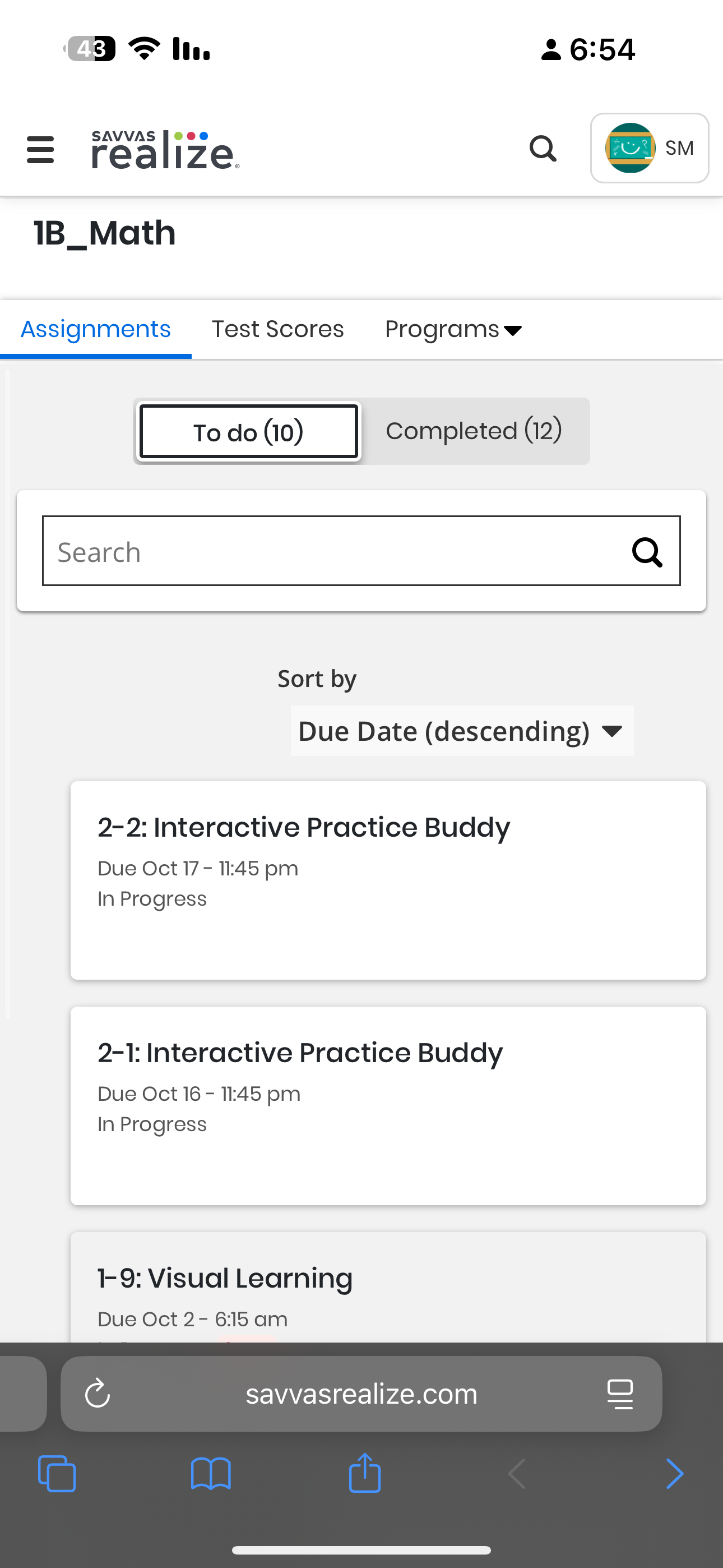Open the hamburger navigation menu
The image size is (723, 1568).
click(x=40, y=150)
